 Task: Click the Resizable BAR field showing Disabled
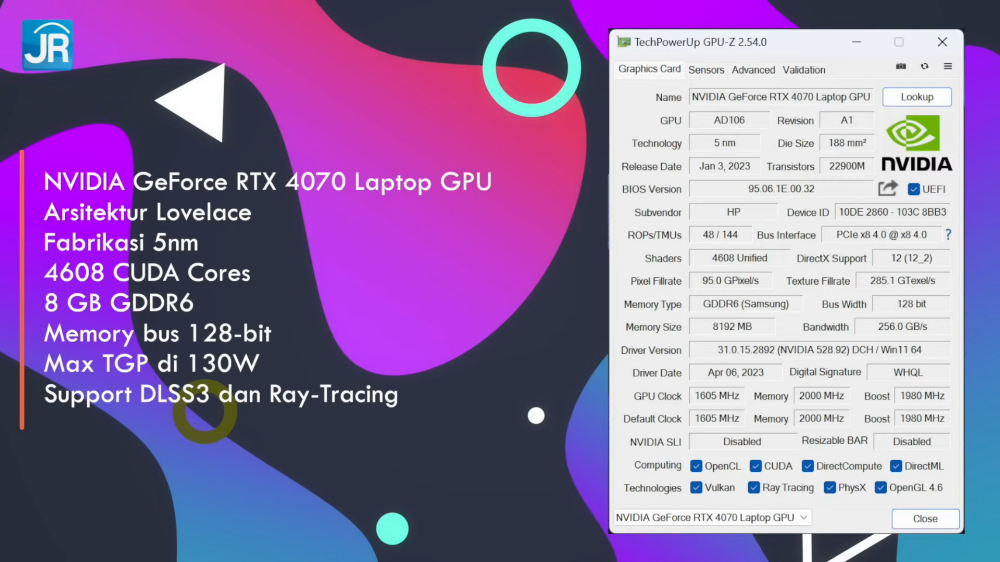click(x=911, y=441)
